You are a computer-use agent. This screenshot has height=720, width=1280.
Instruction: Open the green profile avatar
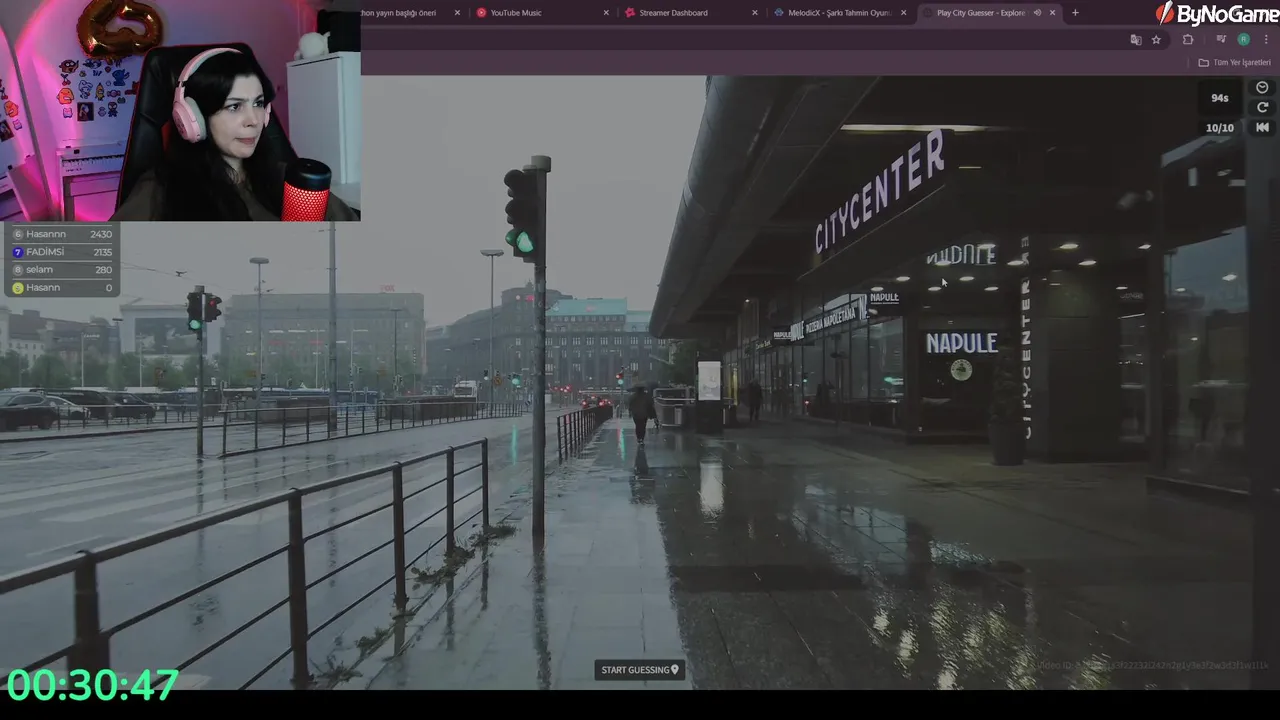tap(1243, 40)
